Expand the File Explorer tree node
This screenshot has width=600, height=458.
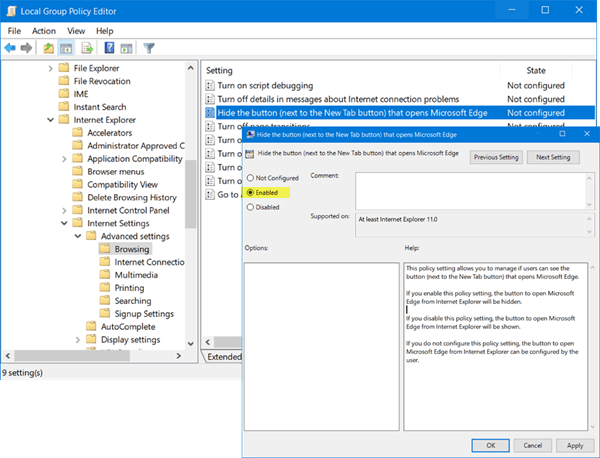tap(51, 68)
